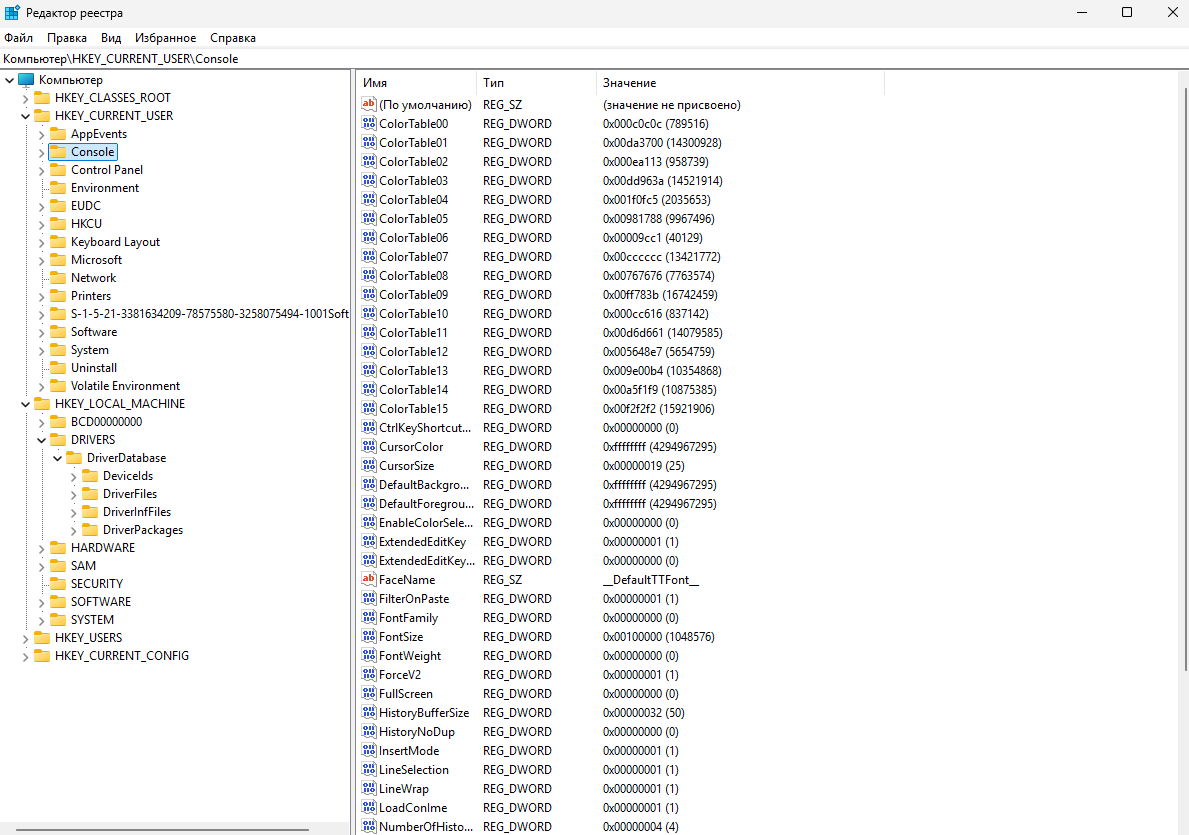Select the Environment key
Screen dimensions: 1189x835
pos(105,188)
